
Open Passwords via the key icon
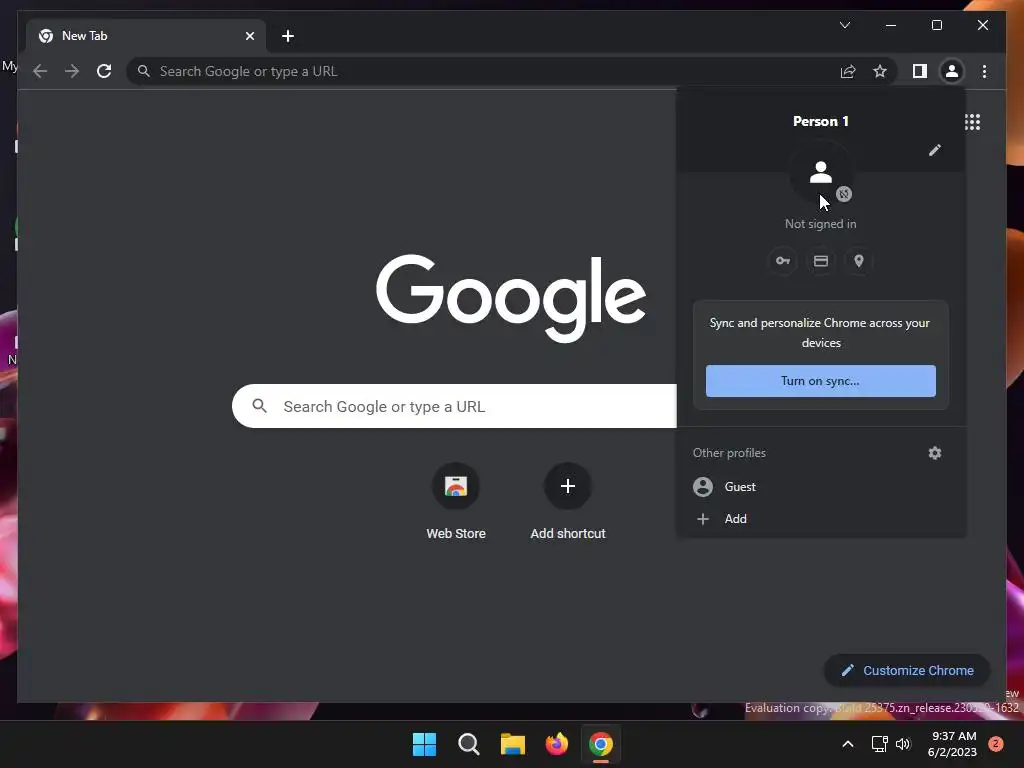point(782,261)
